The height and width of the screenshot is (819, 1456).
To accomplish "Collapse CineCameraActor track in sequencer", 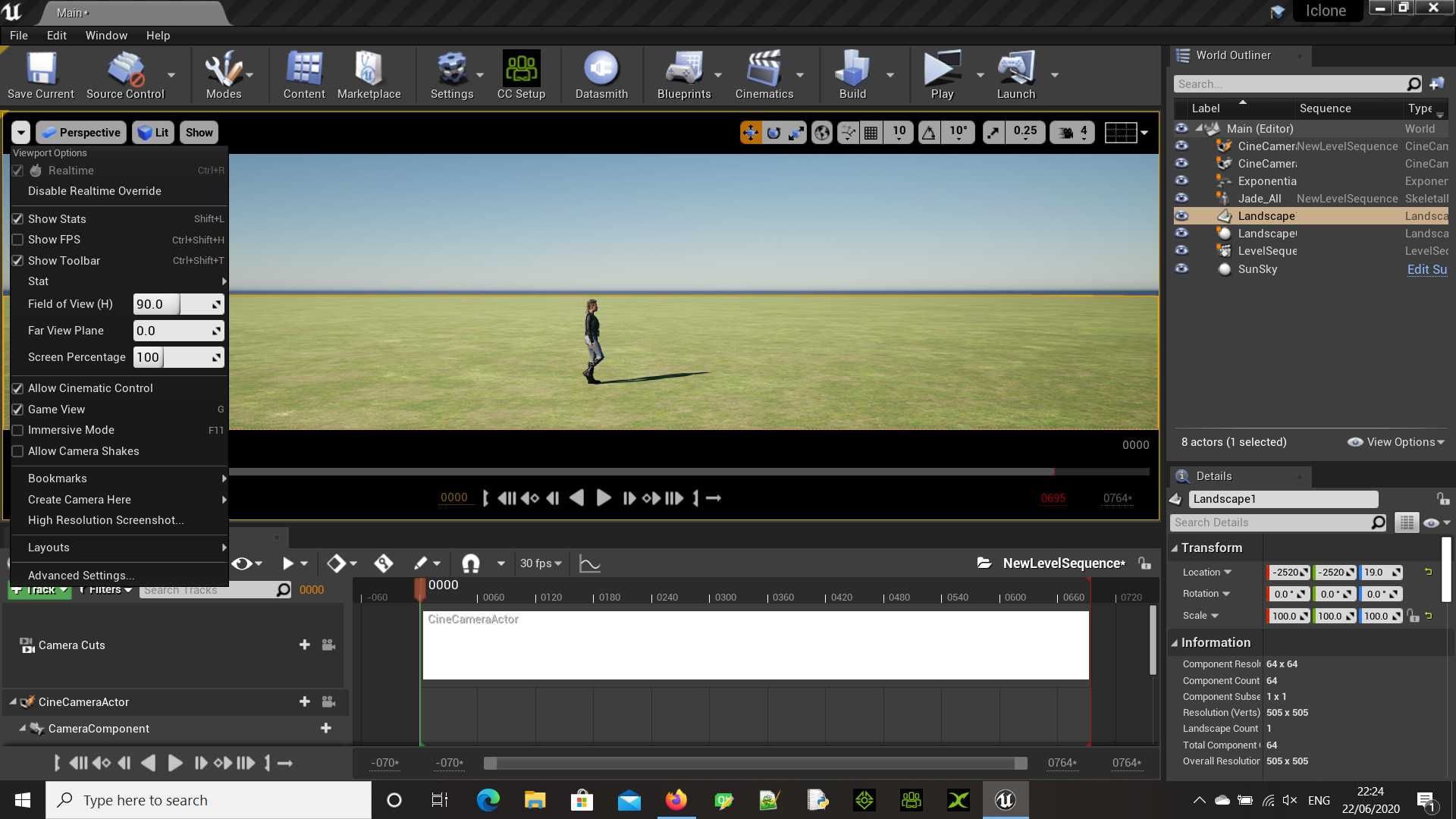I will (x=13, y=702).
